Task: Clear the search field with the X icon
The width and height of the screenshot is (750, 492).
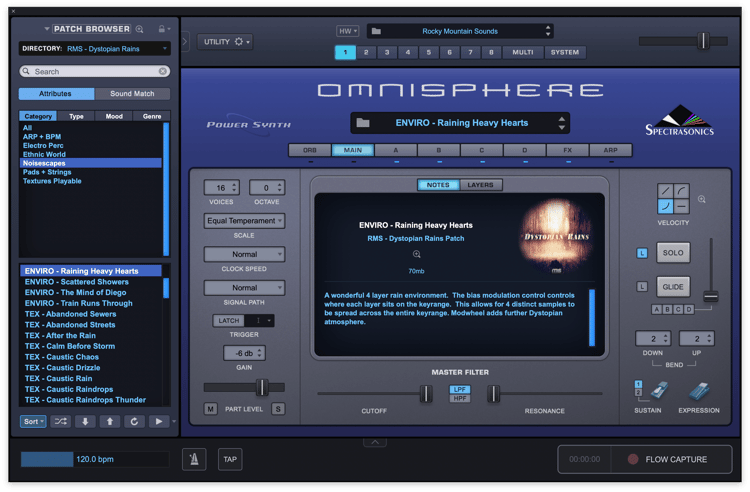Action: pos(163,71)
